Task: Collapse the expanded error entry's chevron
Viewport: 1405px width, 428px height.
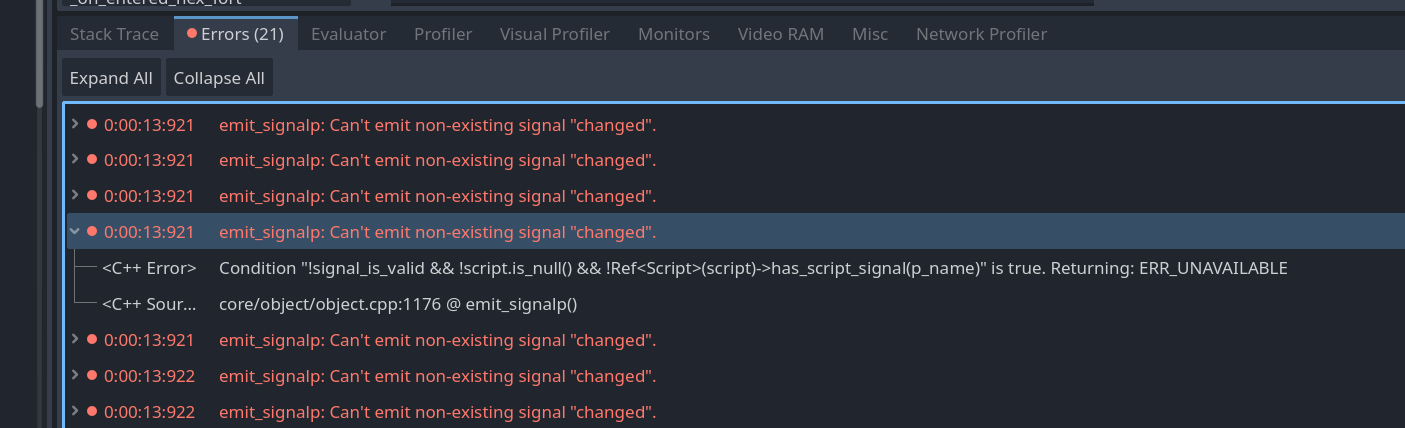Action: [75, 231]
